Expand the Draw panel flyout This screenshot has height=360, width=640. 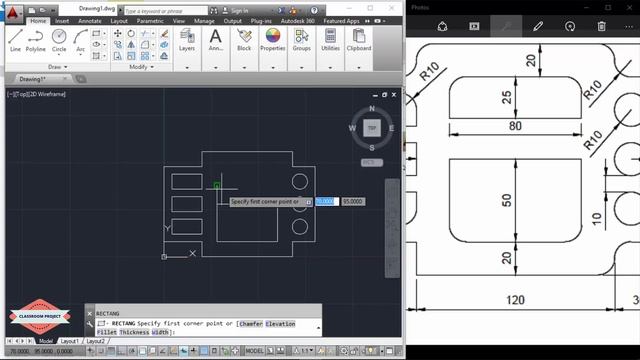(x=58, y=67)
